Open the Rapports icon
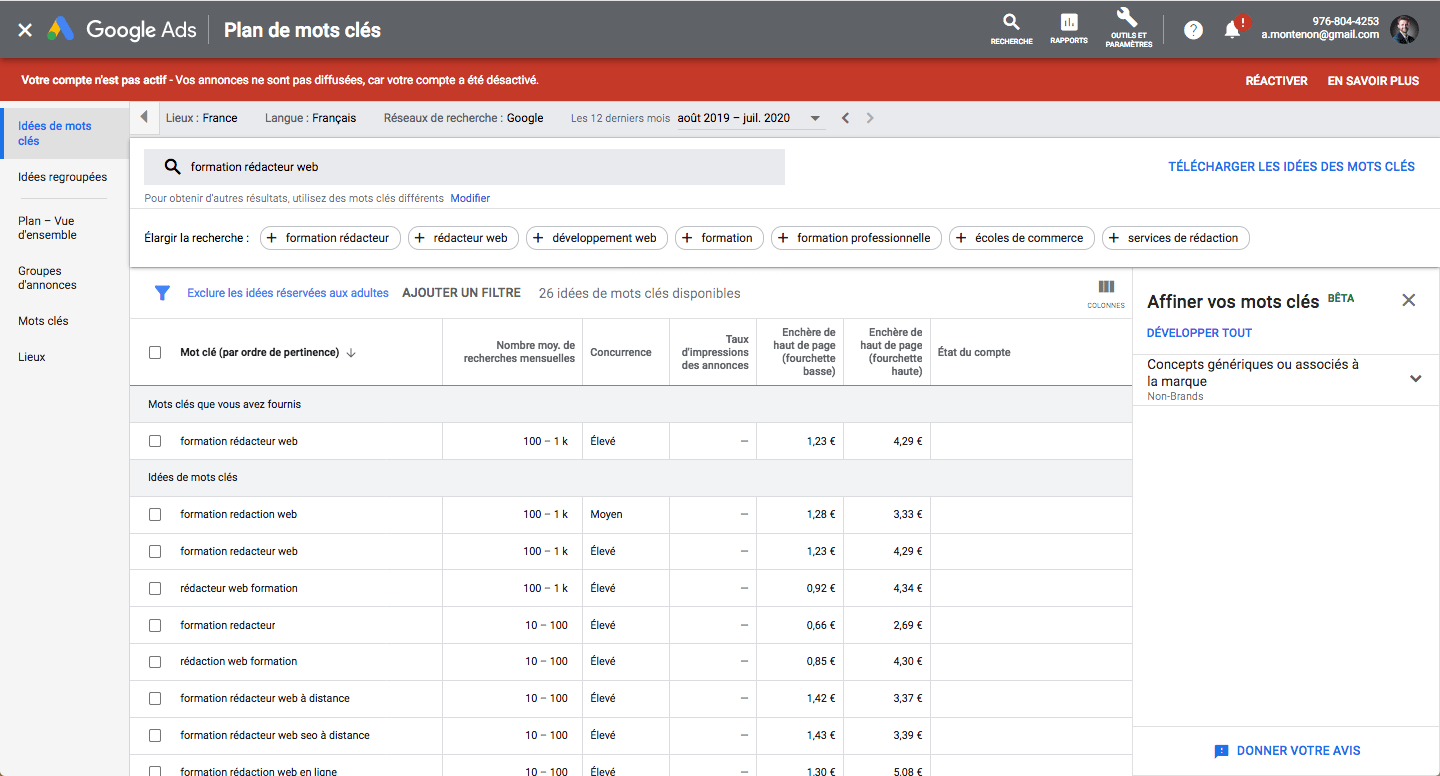1440x776 pixels. [1069, 29]
